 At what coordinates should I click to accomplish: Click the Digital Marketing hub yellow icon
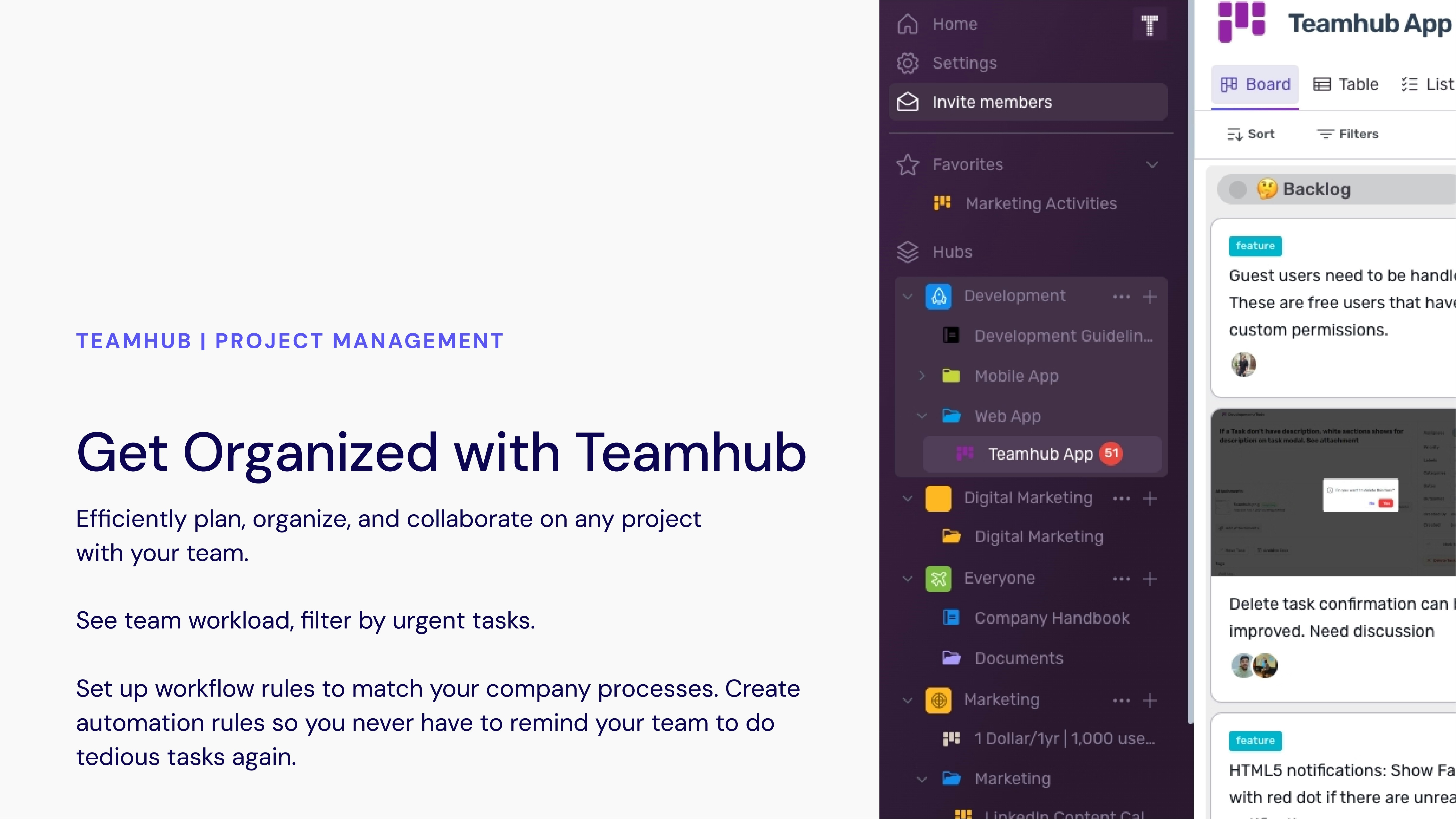[938, 498]
